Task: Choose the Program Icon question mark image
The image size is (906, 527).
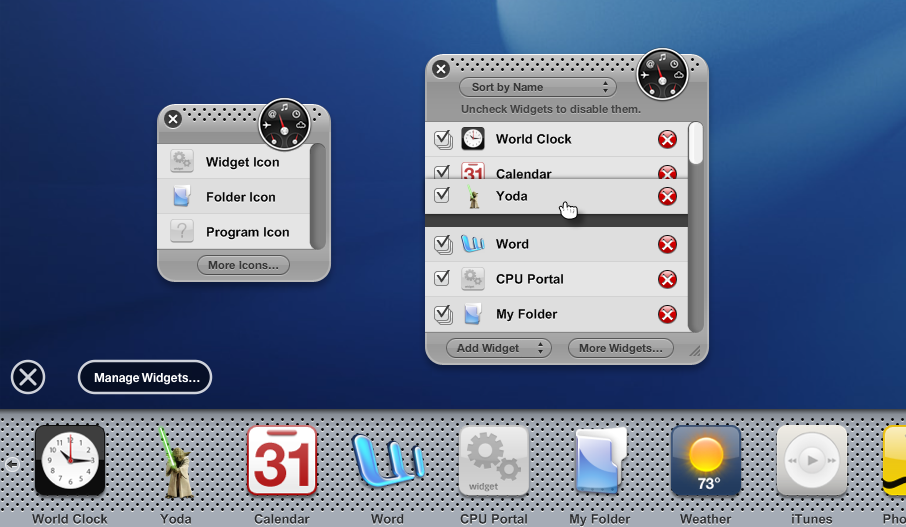Action: [181, 231]
